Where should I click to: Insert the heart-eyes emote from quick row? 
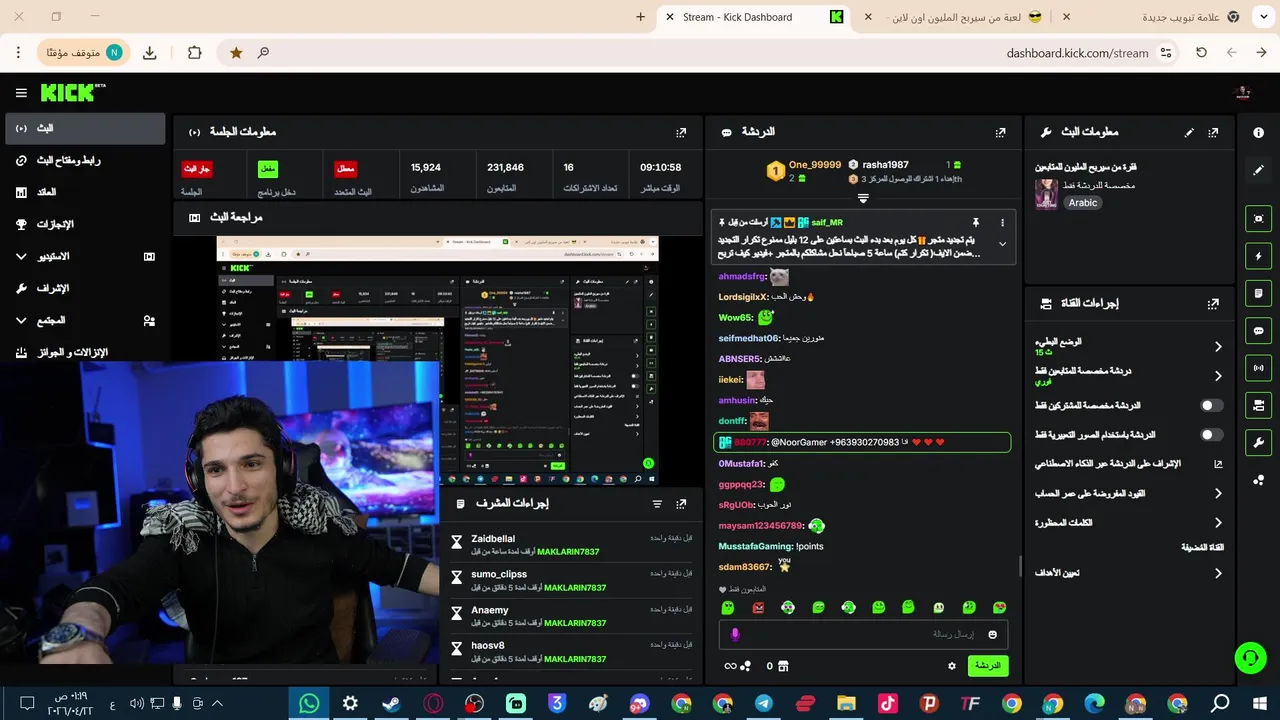point(999,607)
